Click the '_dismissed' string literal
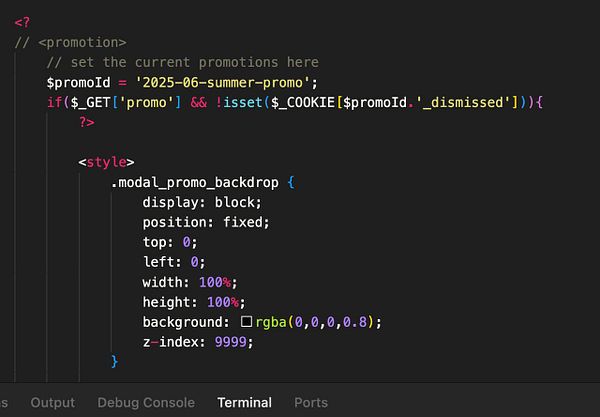The image size is (600, 417). coord(463,102)
